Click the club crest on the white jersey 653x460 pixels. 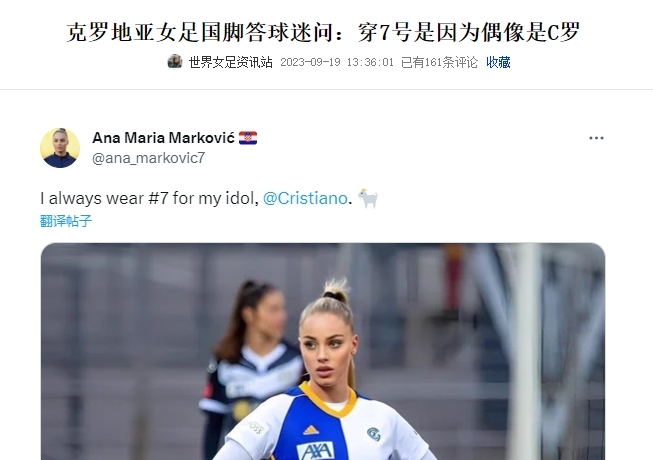pos(374,434)
